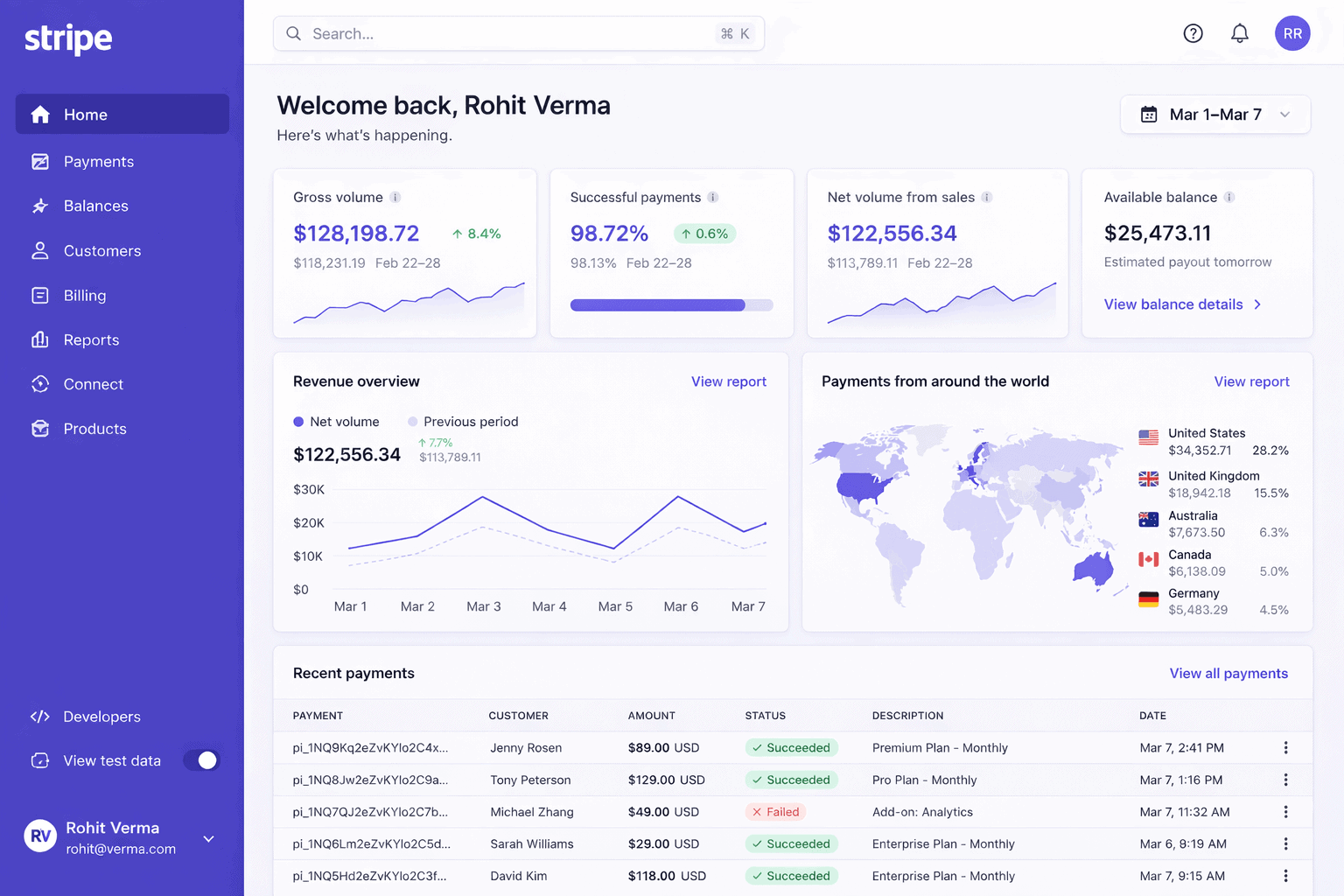Open options menu for Michael Zhang payment

1284,812
